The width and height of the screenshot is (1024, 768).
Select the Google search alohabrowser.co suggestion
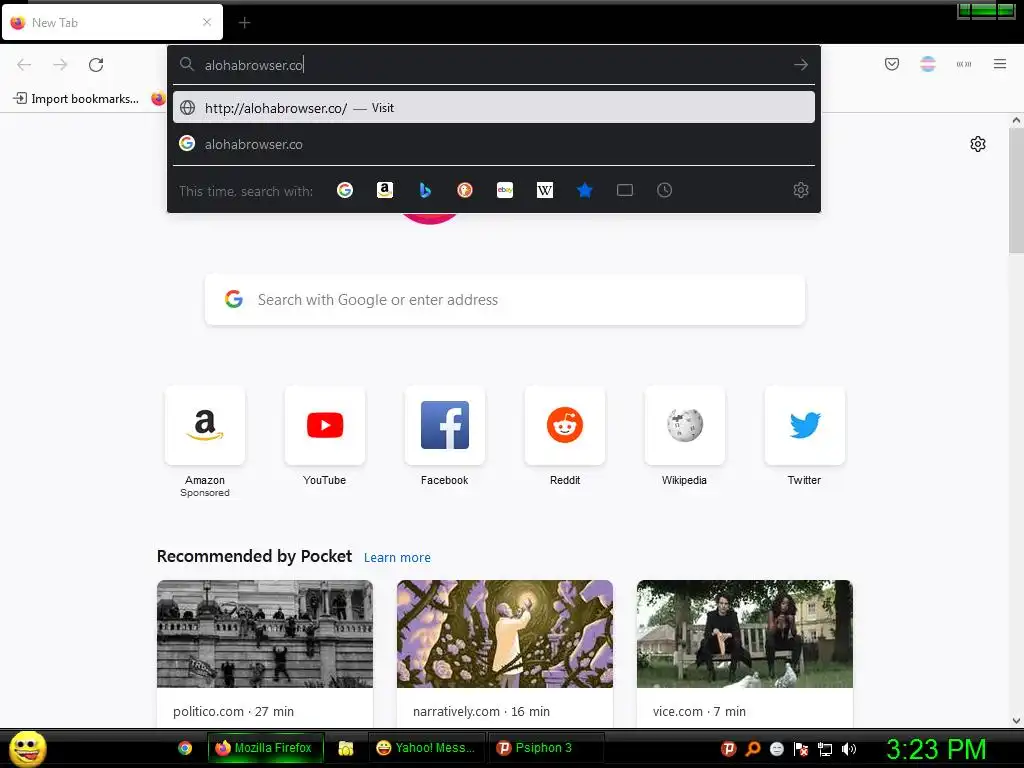click(494, 144)
